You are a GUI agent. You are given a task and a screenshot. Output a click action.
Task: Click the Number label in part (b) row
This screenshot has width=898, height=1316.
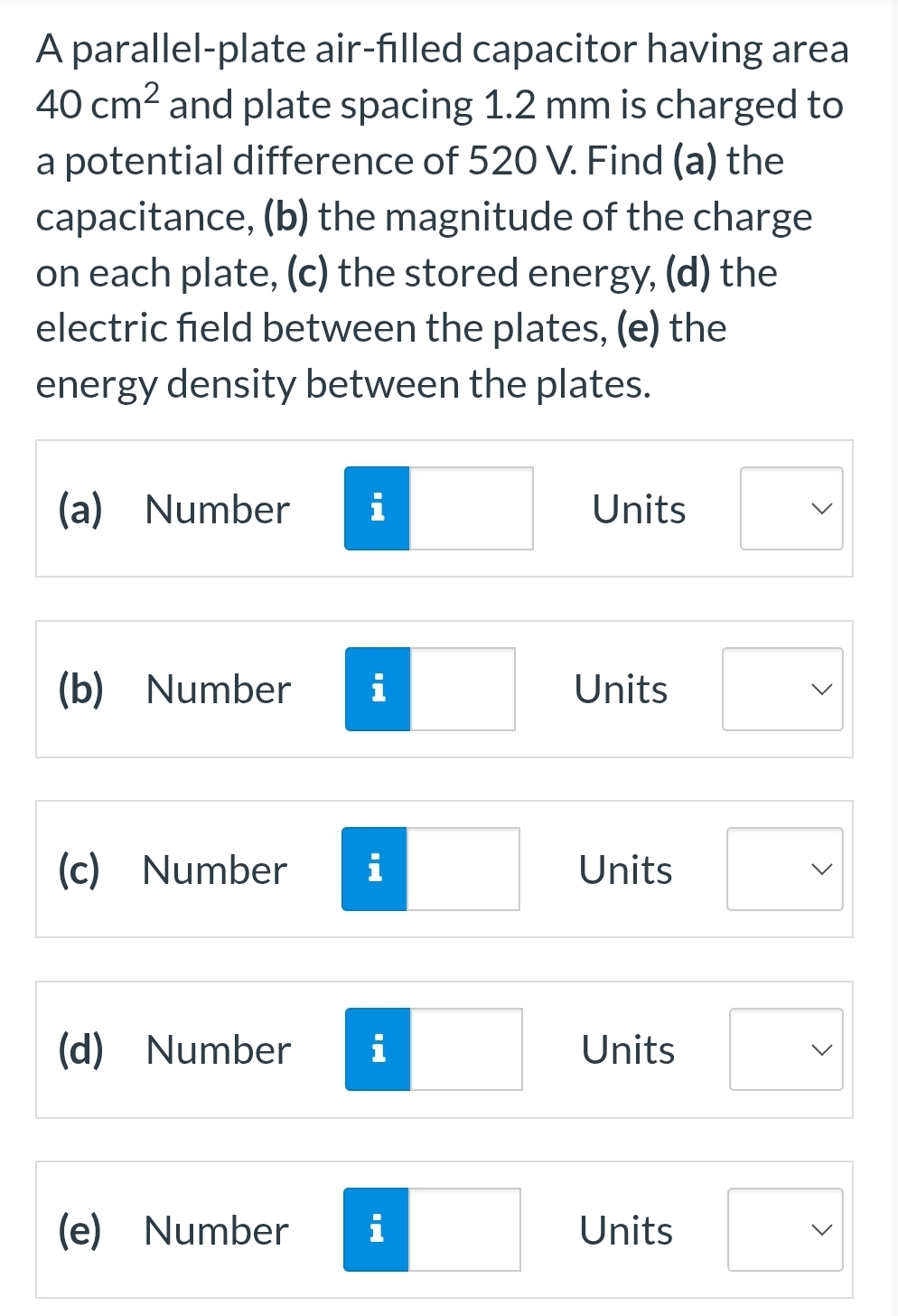pyautogui.click(x=217, y=689)
